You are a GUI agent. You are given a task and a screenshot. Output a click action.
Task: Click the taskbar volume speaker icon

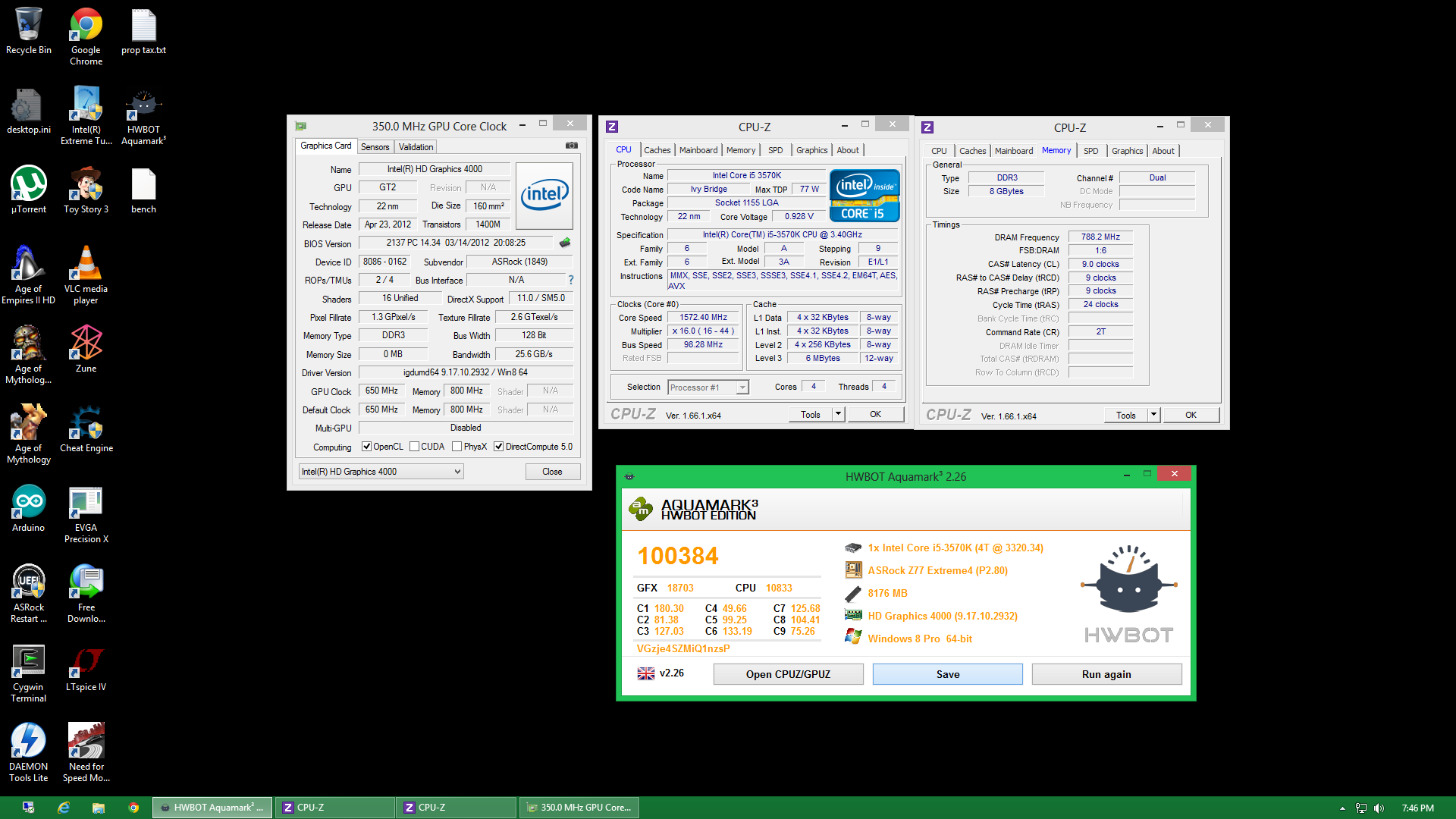coord(1379,808)
